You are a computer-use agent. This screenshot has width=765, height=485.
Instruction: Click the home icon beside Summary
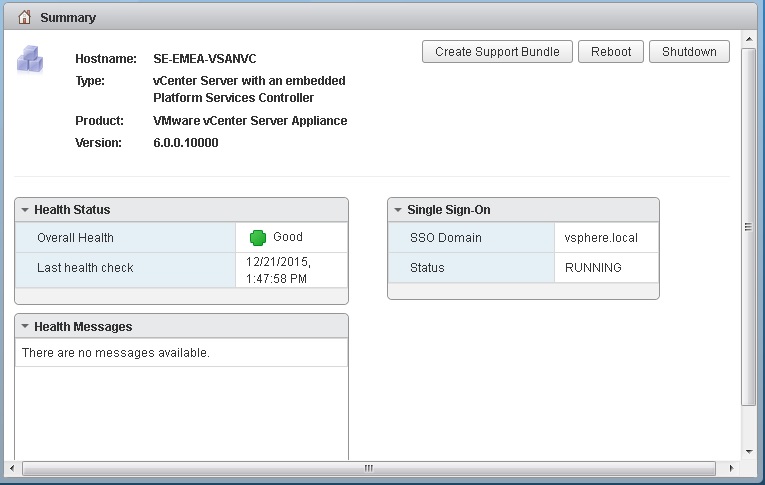pos(24,18)
